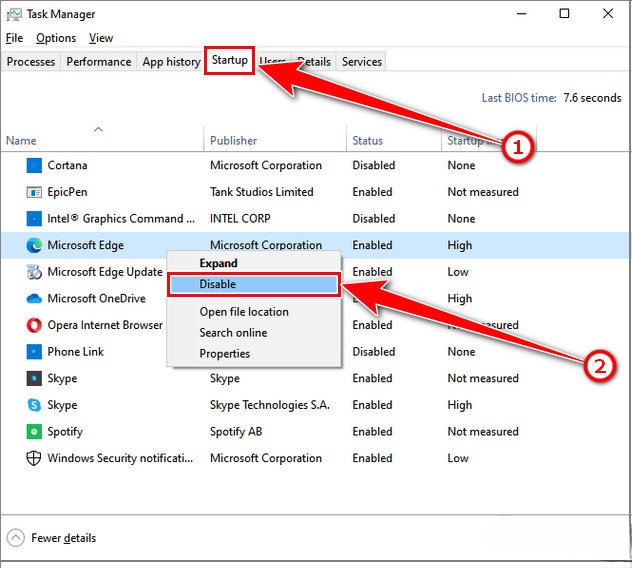Click the sort arrow above Name
The image size is (632, 568).
coord(98,129)
